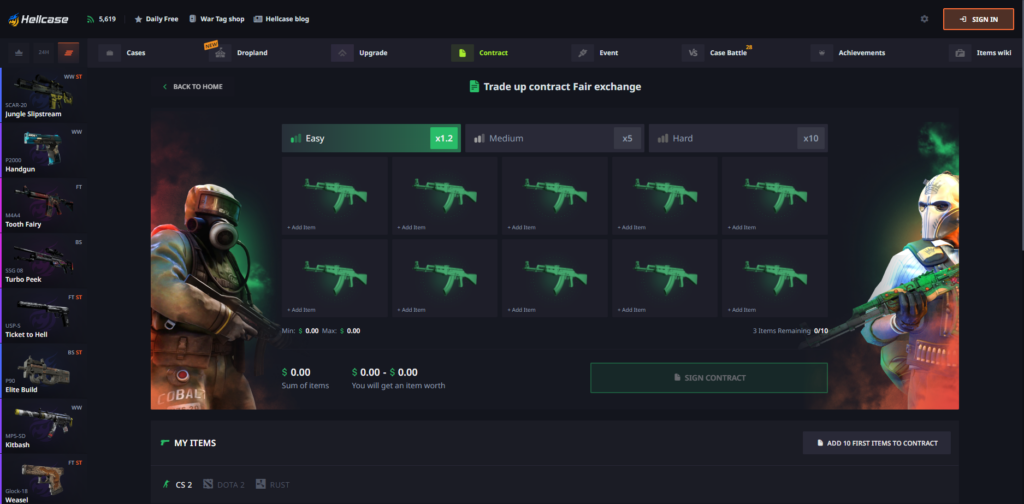Go BACK TO HOME
This screenshot has height=504, width=1024.
[x=192, y=86]
